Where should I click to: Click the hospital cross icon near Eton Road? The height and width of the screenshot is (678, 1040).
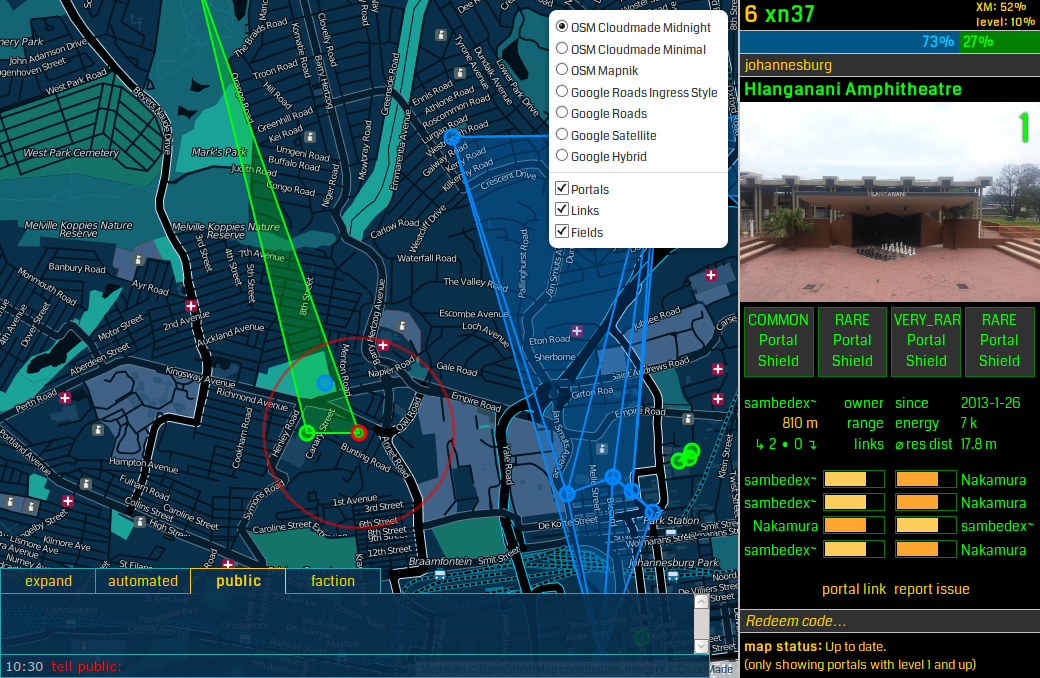point(577,330)
